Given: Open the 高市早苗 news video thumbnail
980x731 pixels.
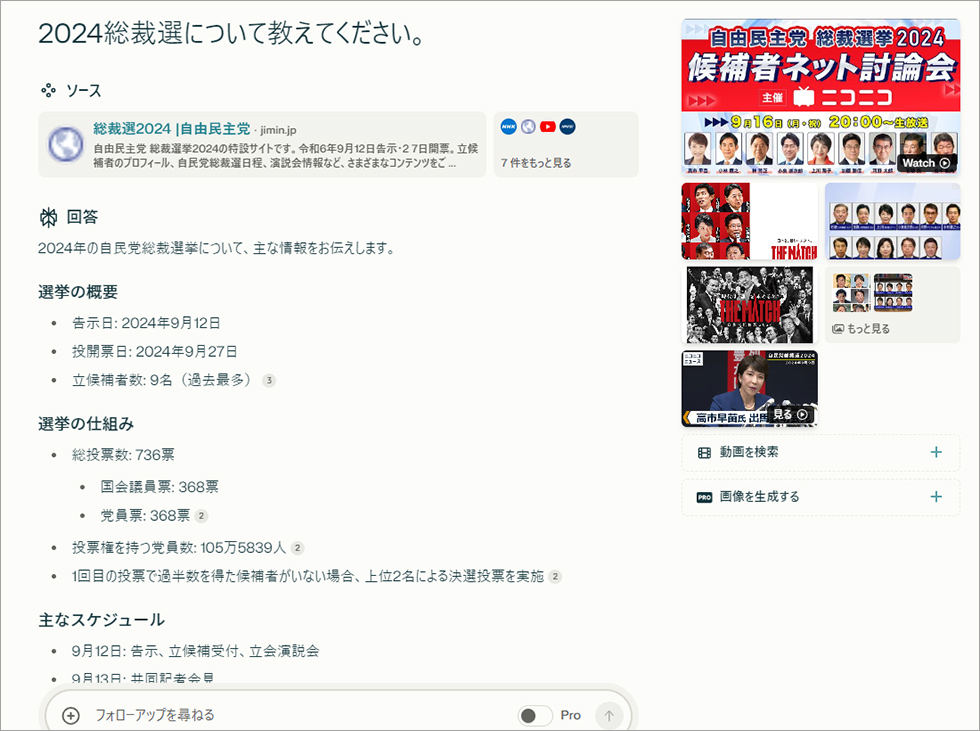Looking at the screenshot, I should pyautogui.click(x=749, y=389).
